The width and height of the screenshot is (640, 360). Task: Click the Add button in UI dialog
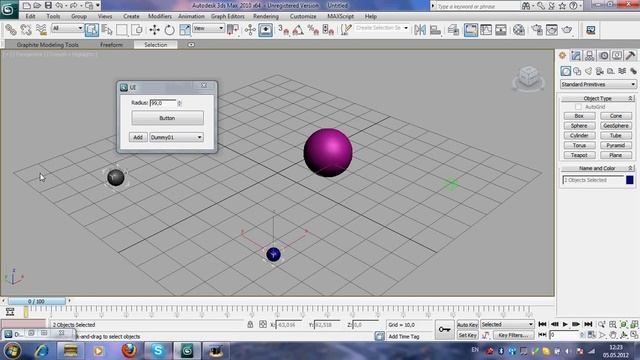[x=138, y=138]
